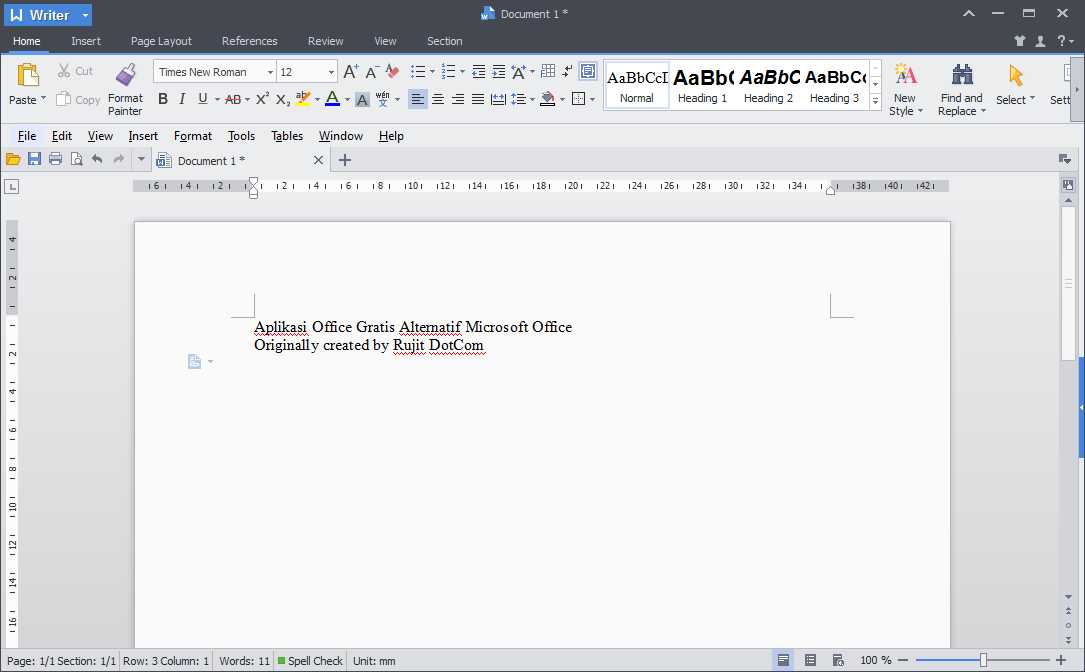The width and height of the screenshot is (1085, 672).
Task: Expand the quick access toolbar dropdown
Action: point(141,160)
